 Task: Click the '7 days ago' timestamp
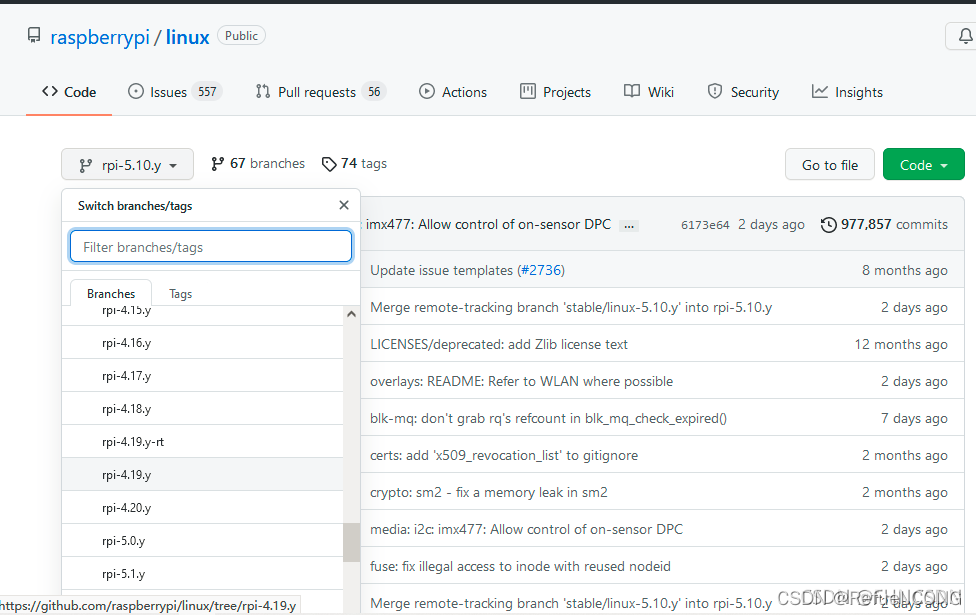[x=914, y=418]
